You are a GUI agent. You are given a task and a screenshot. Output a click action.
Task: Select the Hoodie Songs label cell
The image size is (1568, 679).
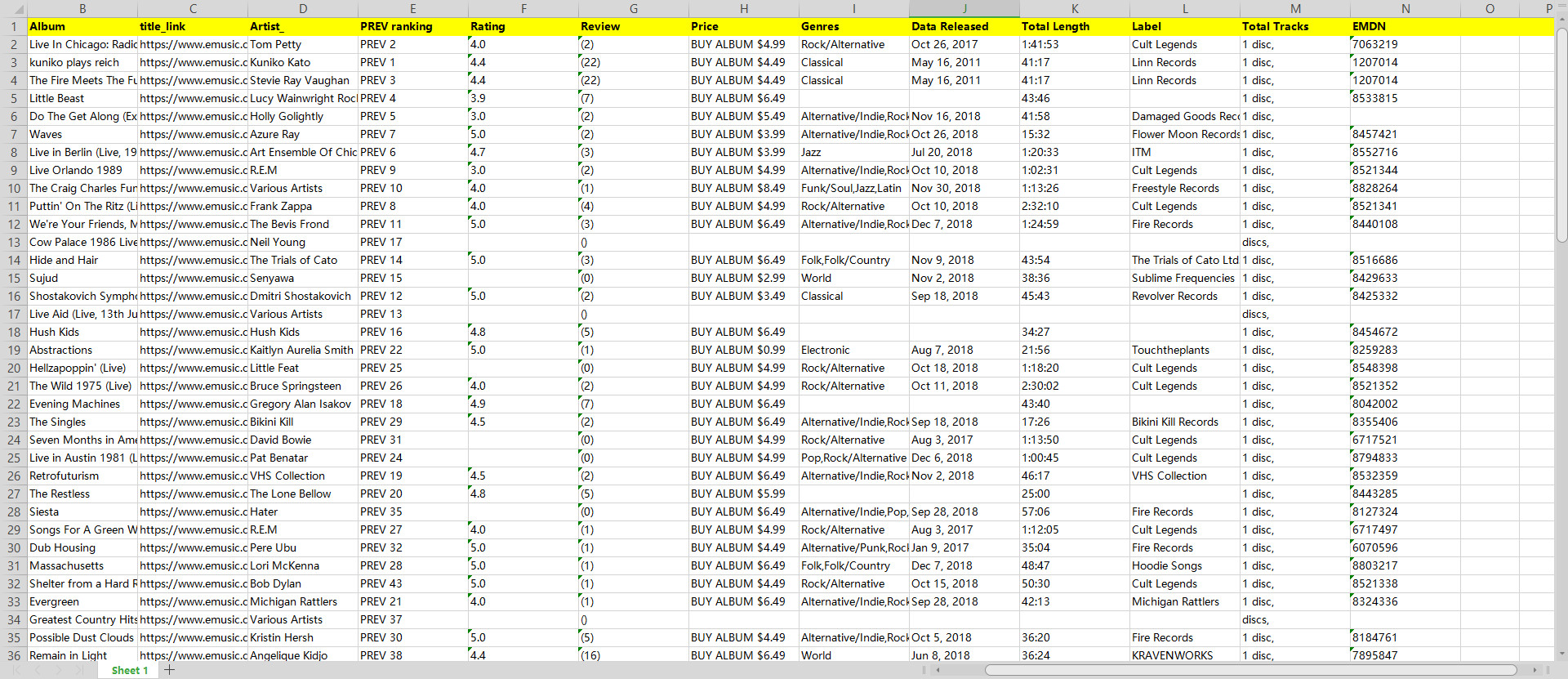pyautogui.click(x=1185, y=565)
